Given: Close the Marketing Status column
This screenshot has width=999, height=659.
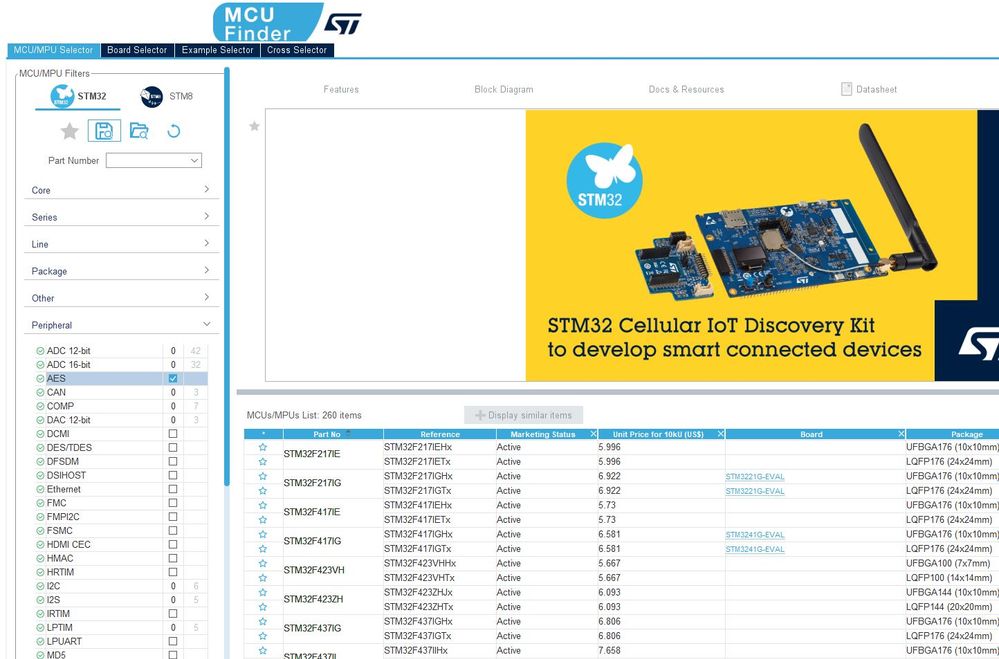Looking at the screenshot, I should tap(593, 434).
